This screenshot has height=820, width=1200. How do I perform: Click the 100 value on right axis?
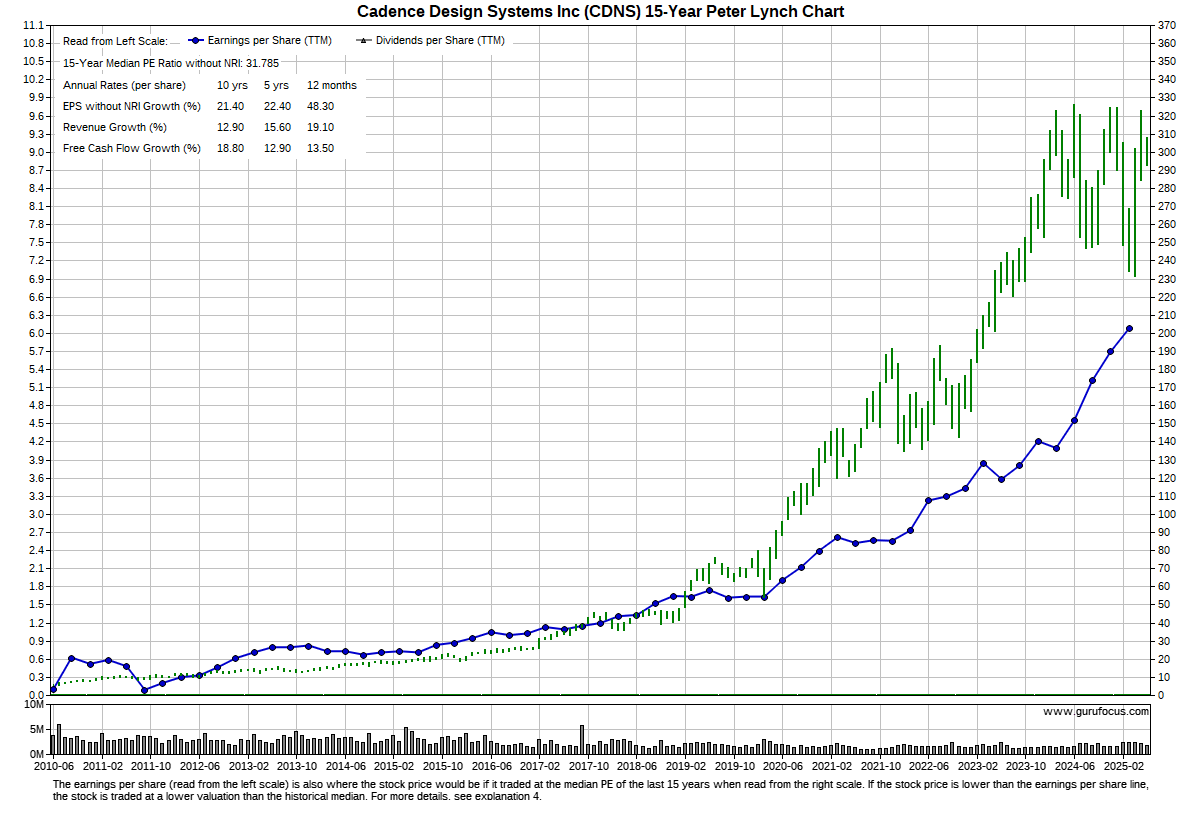[x=1166, y=514]
